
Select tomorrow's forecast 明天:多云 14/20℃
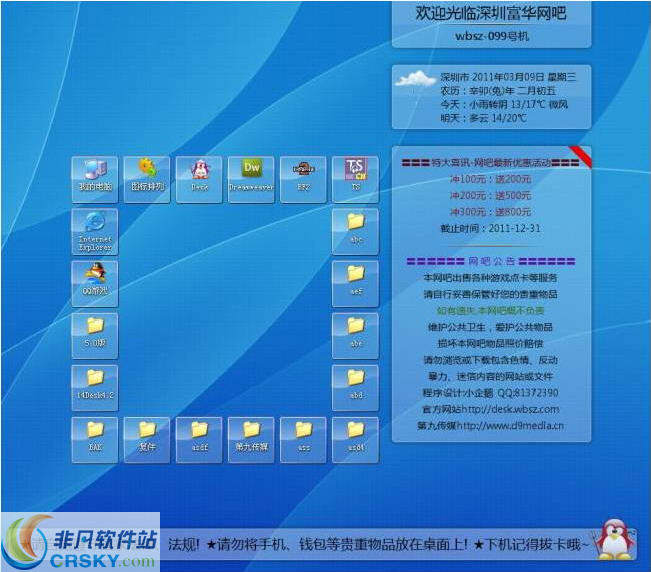point(483,118)
